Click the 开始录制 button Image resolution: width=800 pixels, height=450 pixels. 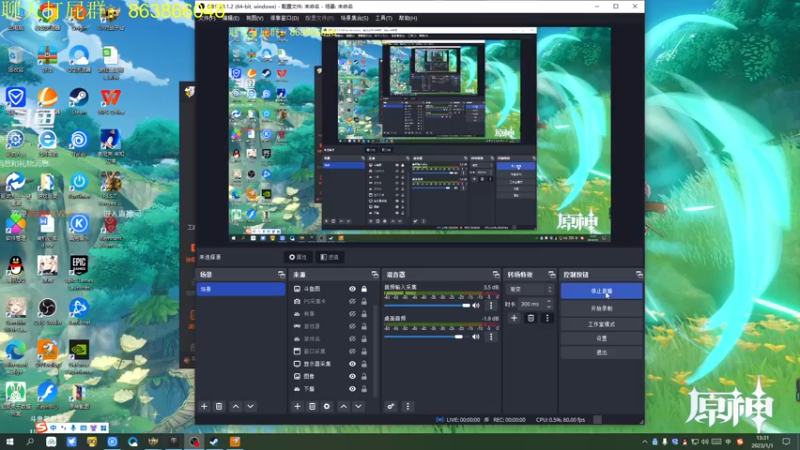point(602,309)
